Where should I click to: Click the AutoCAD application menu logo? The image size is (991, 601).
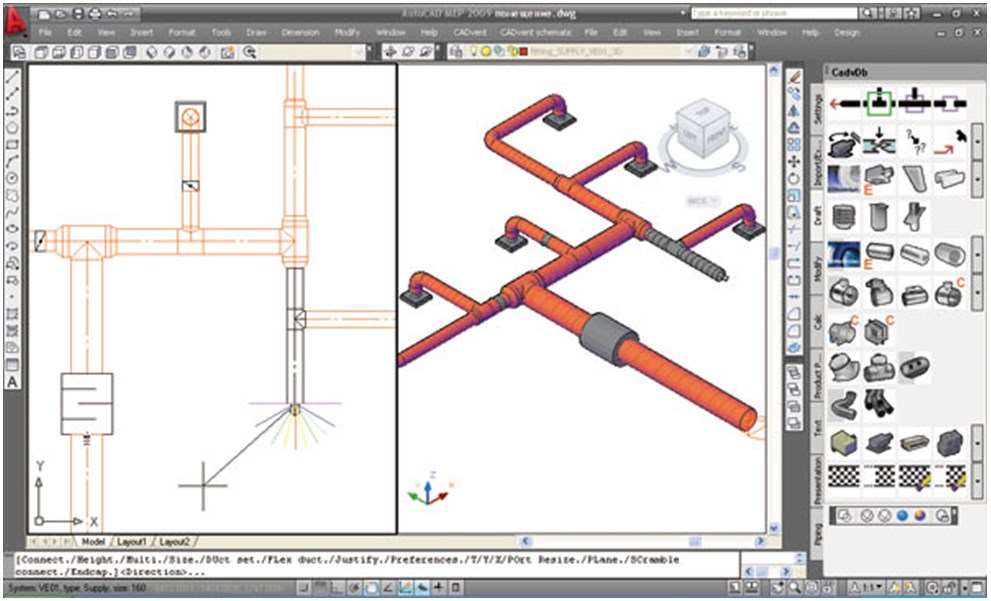coord(17,23)
